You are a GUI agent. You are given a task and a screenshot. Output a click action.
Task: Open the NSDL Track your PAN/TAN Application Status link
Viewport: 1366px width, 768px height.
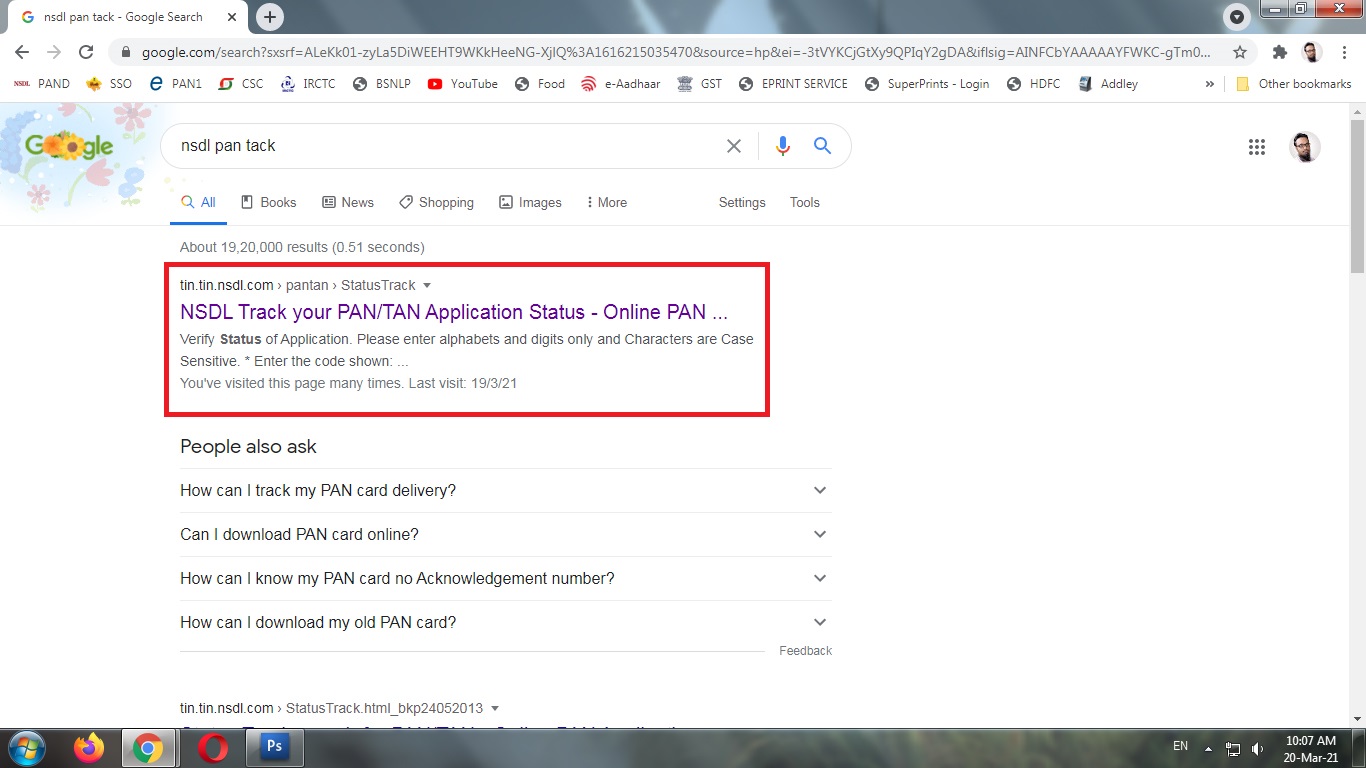point(454,312)
